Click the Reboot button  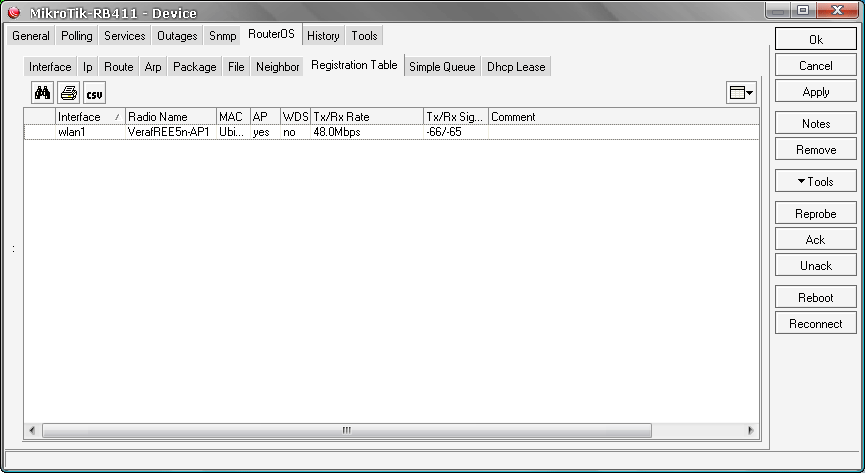coord(815,297)
